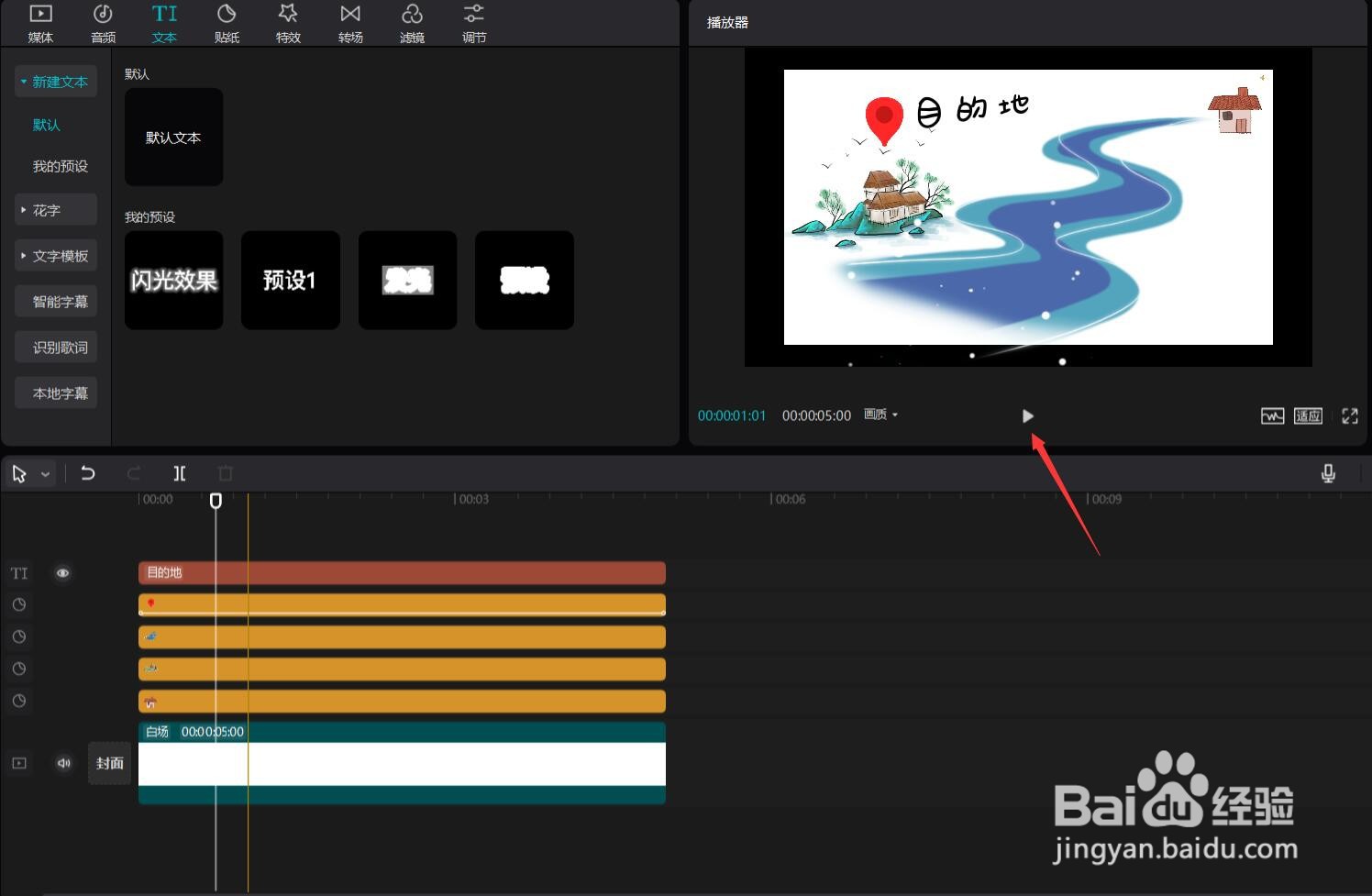Open the 贴纸 (Stickers) panel
1372x896 pixels.
tap(226, 23)
